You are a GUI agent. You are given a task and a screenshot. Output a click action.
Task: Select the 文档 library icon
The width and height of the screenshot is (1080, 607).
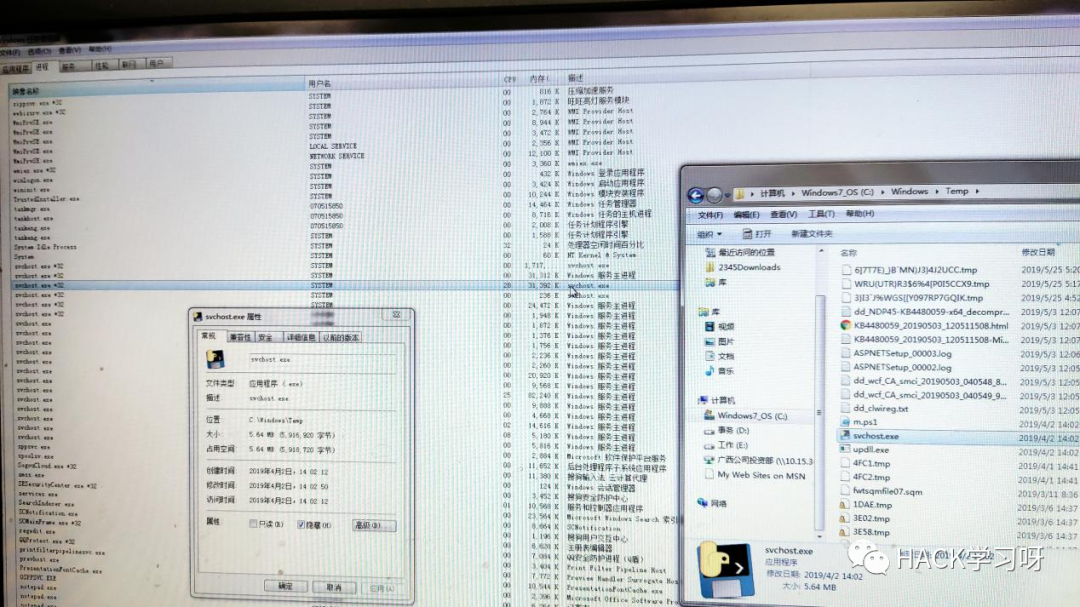pos(709,356)
